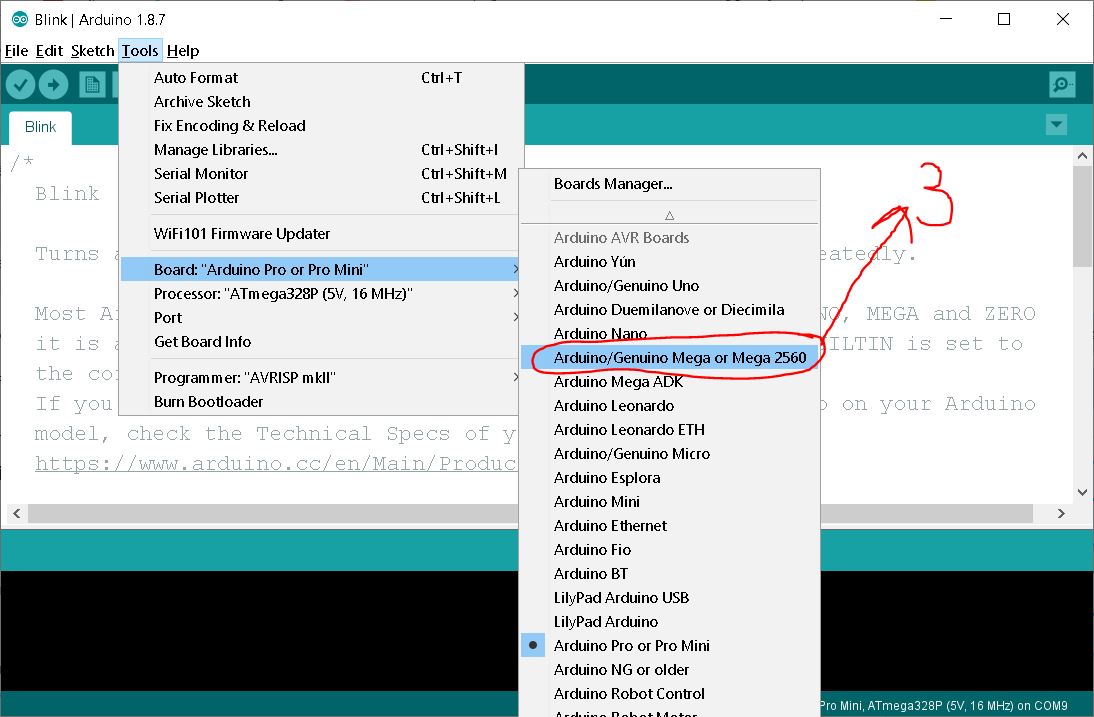This screenshot has width=1094, height=717.
Task: Click the Verify checkmark button
Action: pyautogui.click(x=20, y=85)
